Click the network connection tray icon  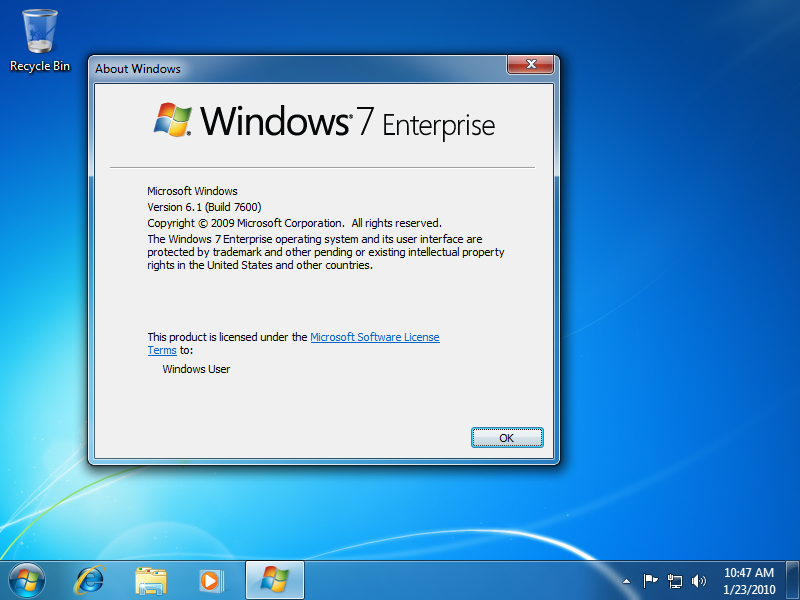click(x=675, y=580)
